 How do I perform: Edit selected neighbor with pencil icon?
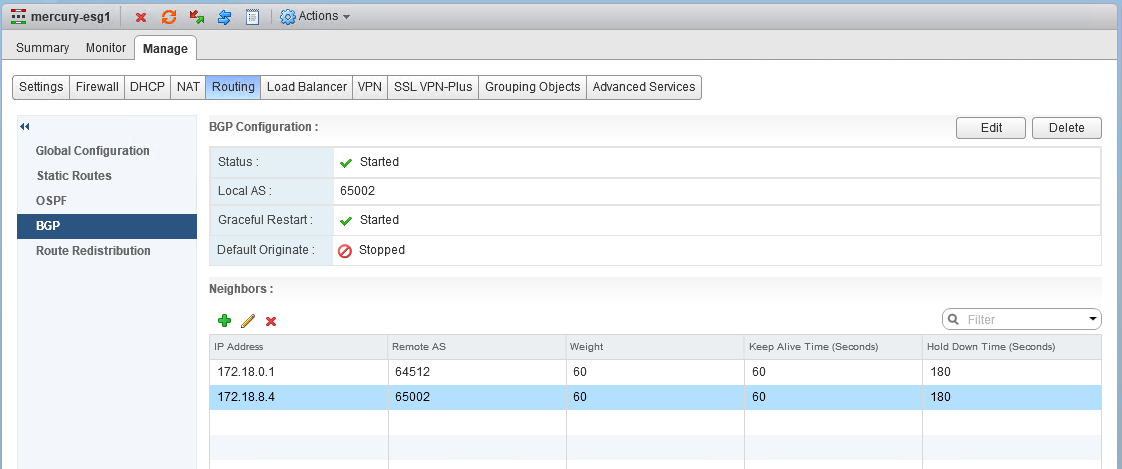tap(248, 321)
